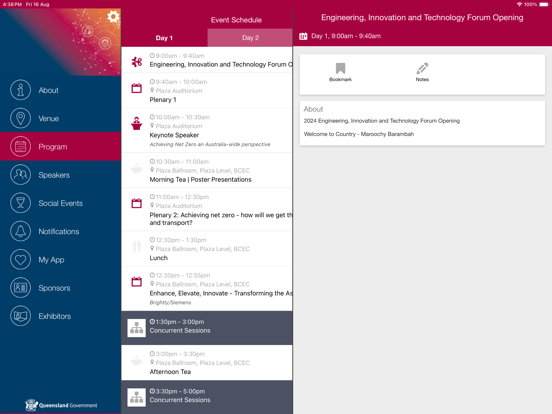Viewport: 552px width, 414px height.
Task: Switch to the Day 2 tab
Action: [x=250, y=38]
